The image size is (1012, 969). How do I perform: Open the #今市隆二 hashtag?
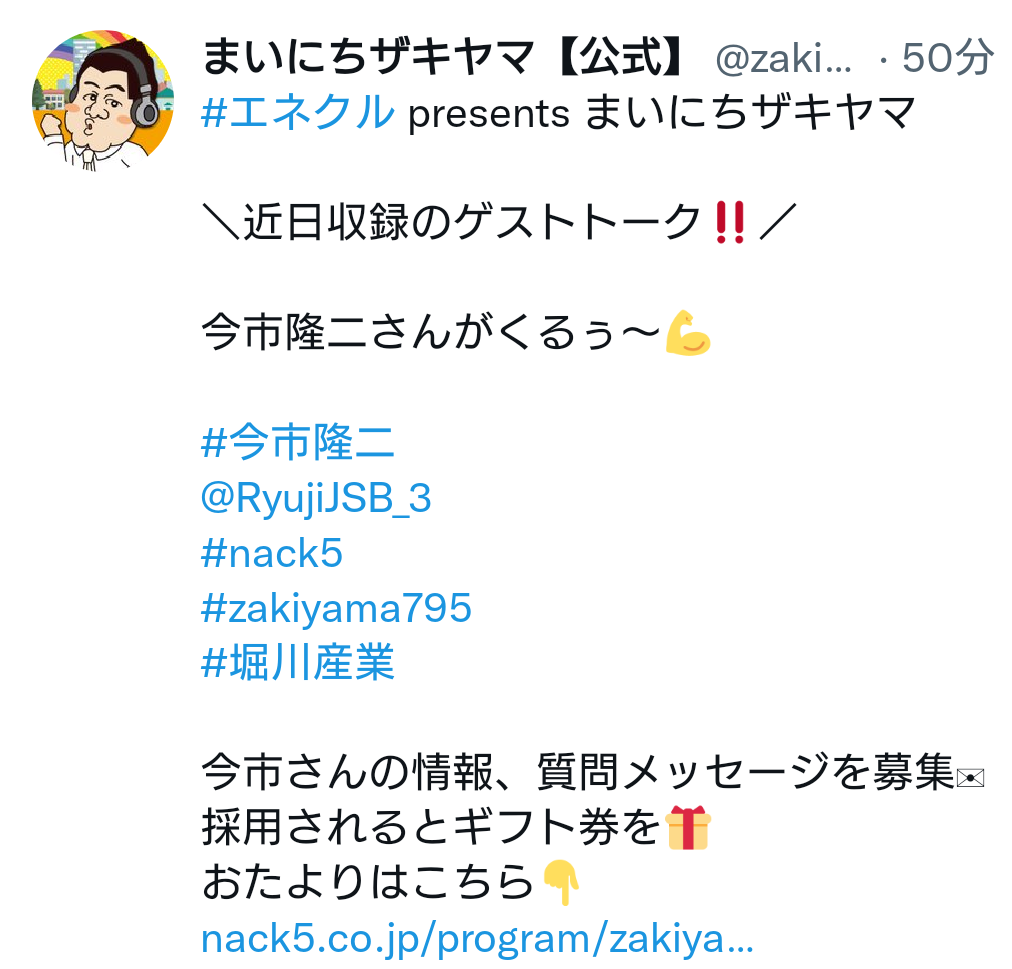pyautogui.click(x=298, y=443)
